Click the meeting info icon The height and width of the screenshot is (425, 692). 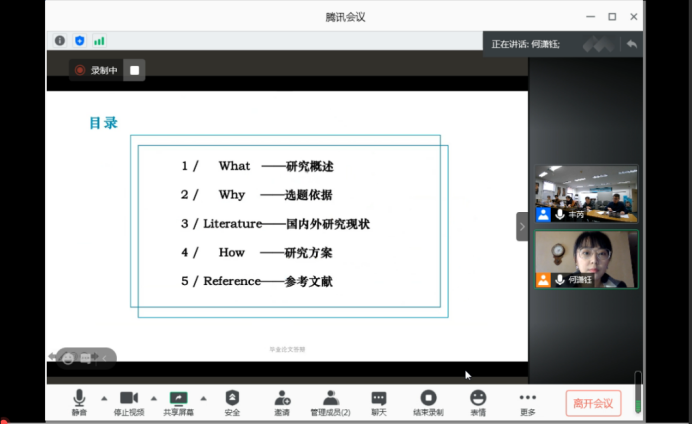tap(60, 41)
